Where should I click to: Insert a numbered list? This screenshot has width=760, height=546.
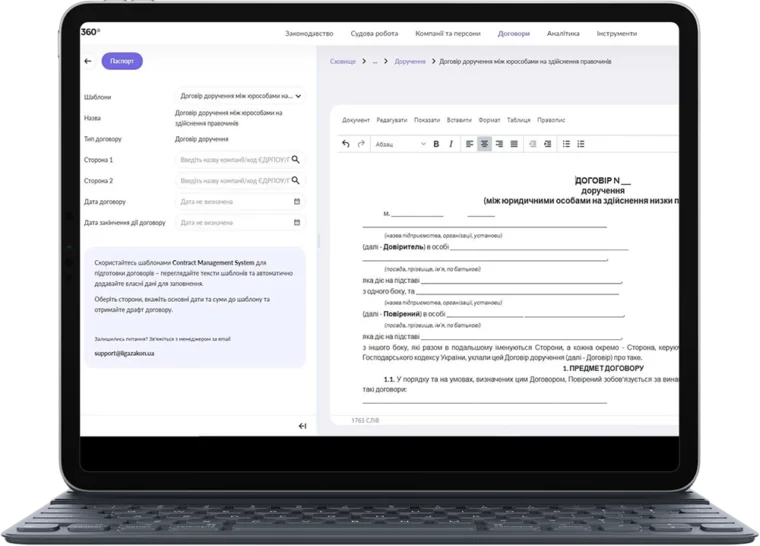[581, 144]
